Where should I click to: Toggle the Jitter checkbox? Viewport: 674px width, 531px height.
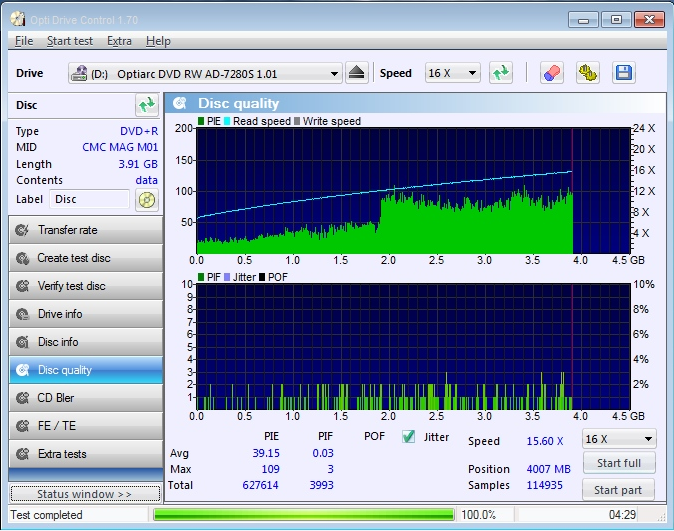click(408, 437)
